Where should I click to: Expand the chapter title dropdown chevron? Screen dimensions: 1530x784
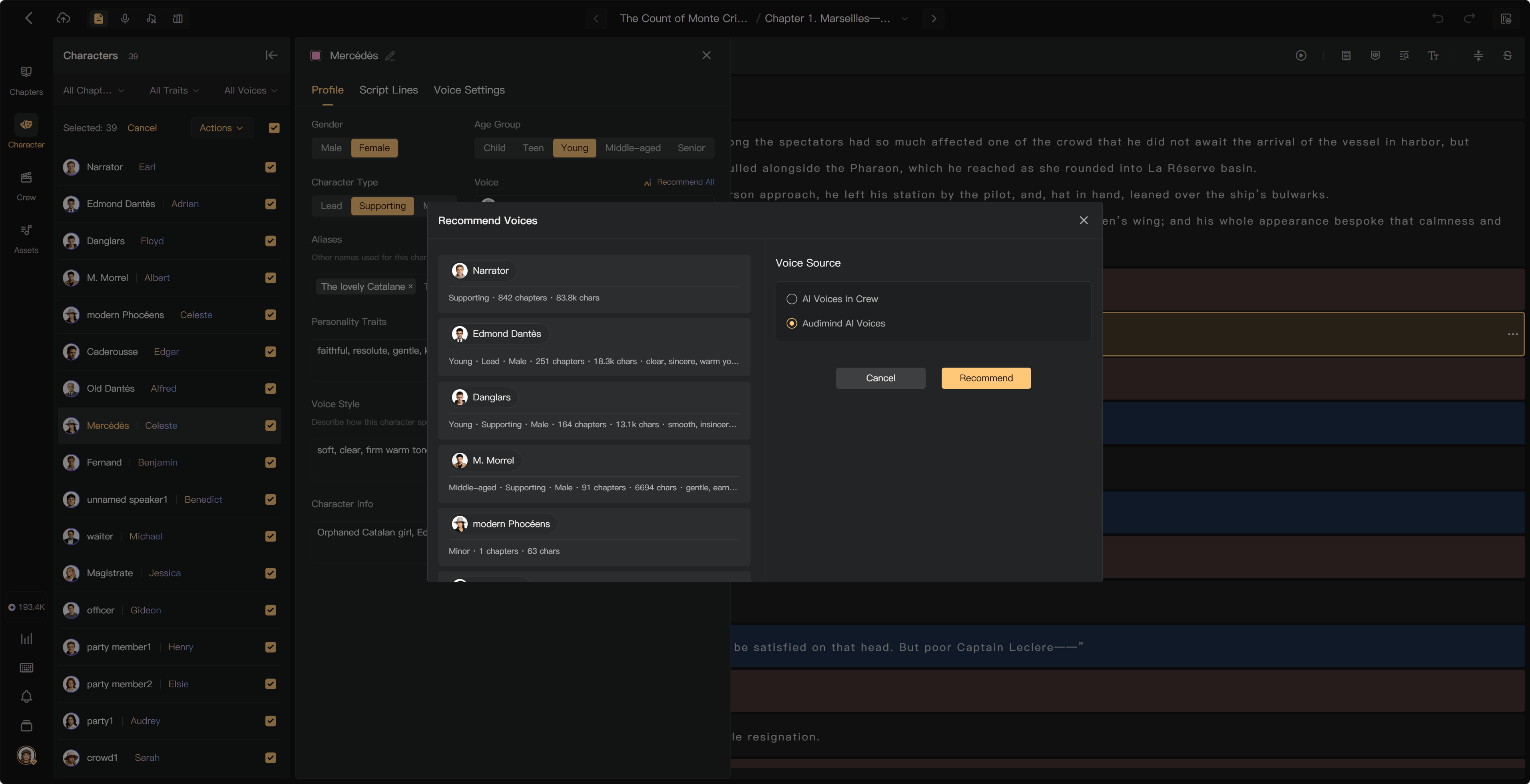[x=904, y=18]
